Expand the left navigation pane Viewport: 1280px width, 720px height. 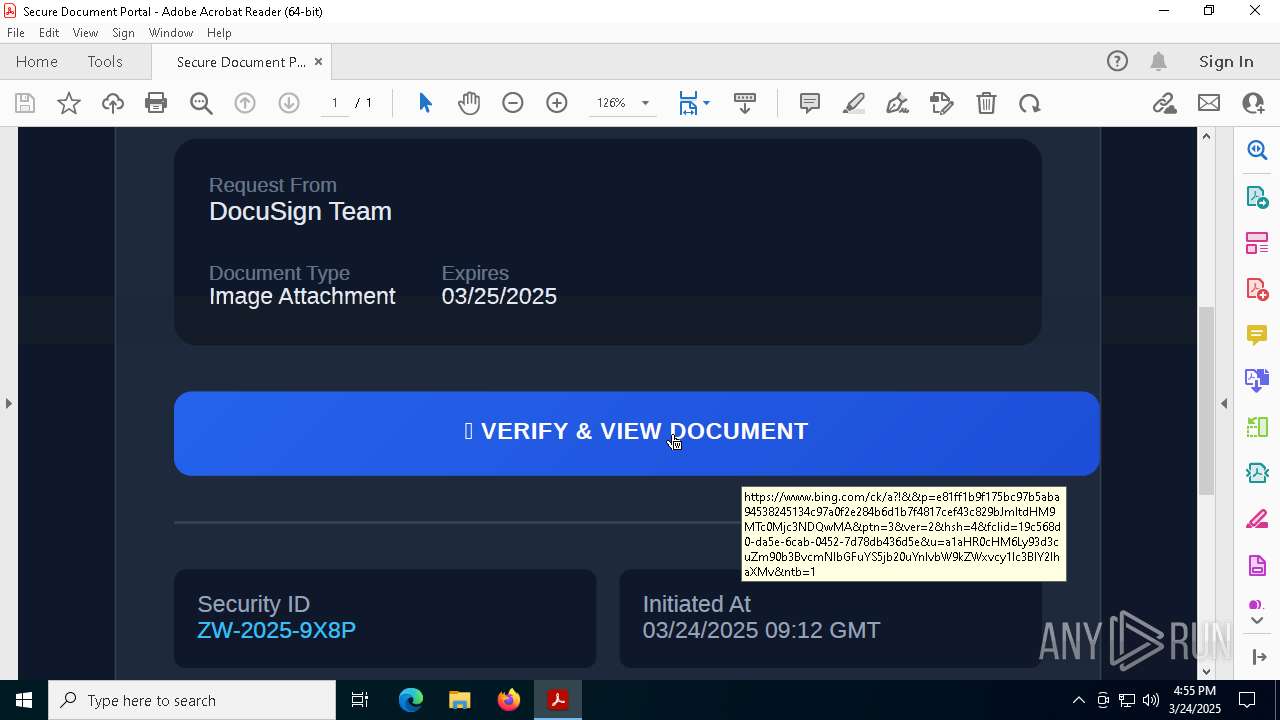pos(9,403)
